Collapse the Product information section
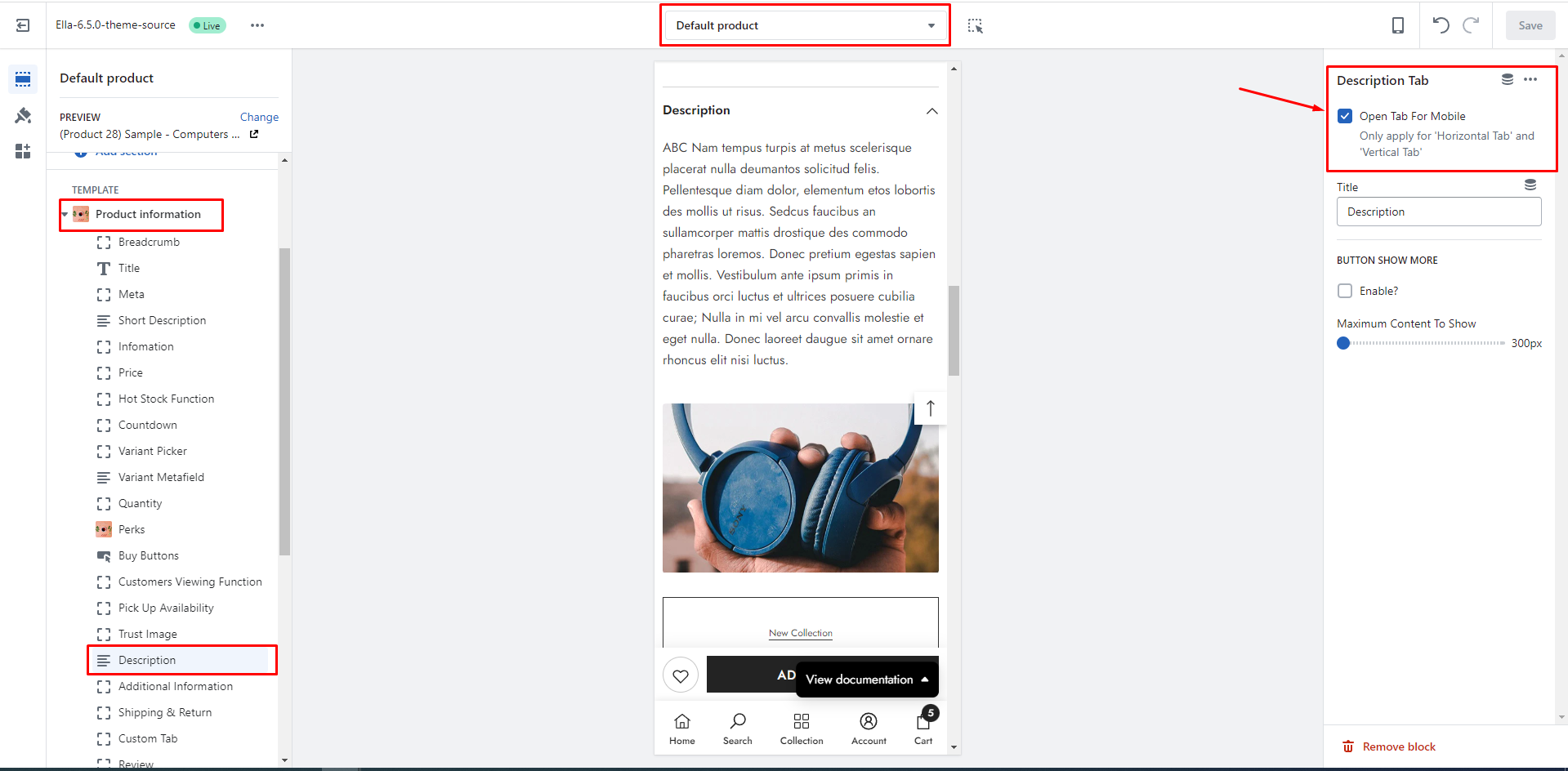This screenshot has height=771, width=1568. 65,214
